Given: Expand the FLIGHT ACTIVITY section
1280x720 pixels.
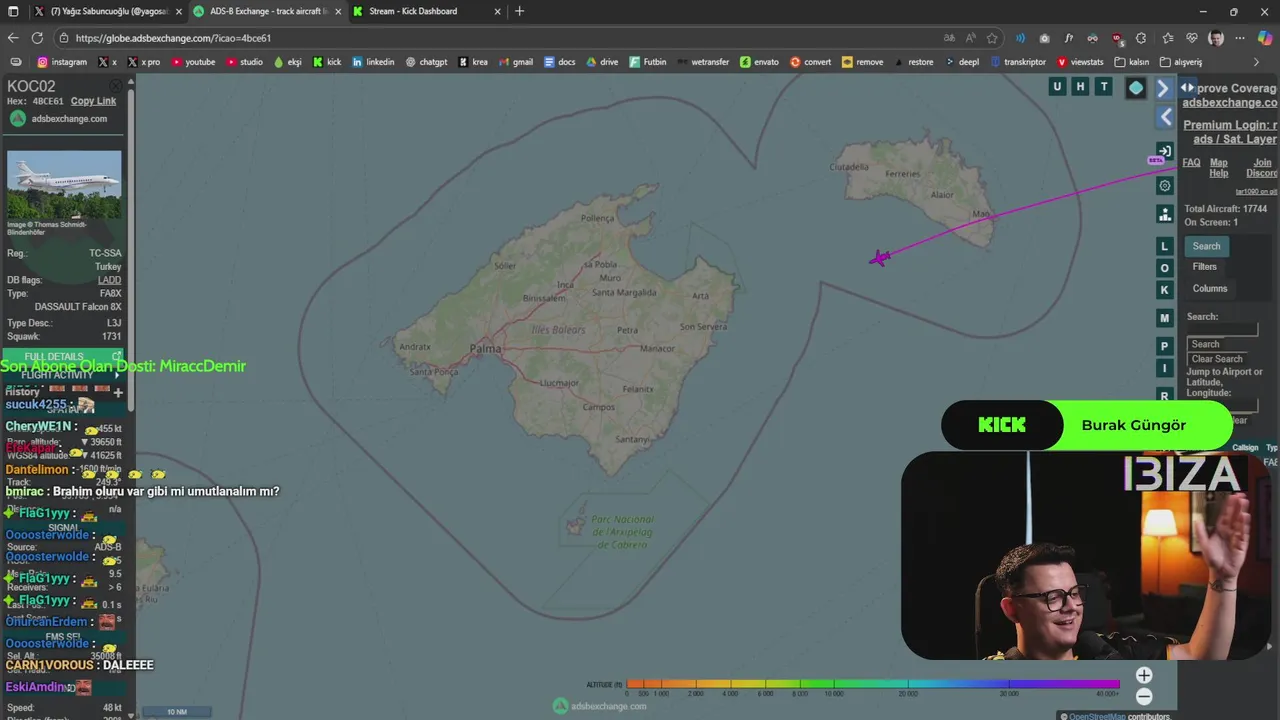Looking at the screenshot, I should (64, 375).
